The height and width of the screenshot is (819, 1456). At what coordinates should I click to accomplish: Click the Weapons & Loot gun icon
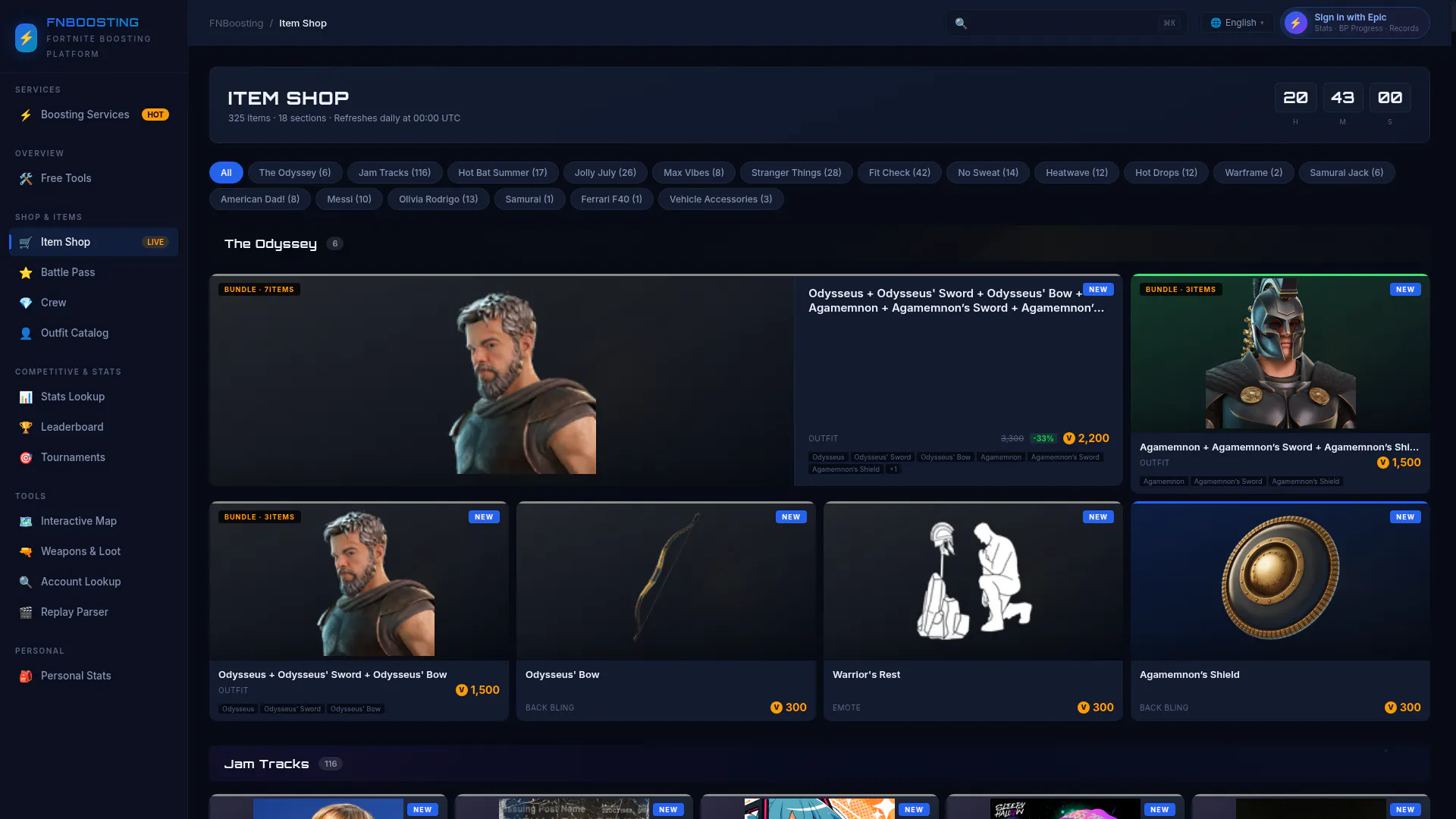click(x=26, y=552)
